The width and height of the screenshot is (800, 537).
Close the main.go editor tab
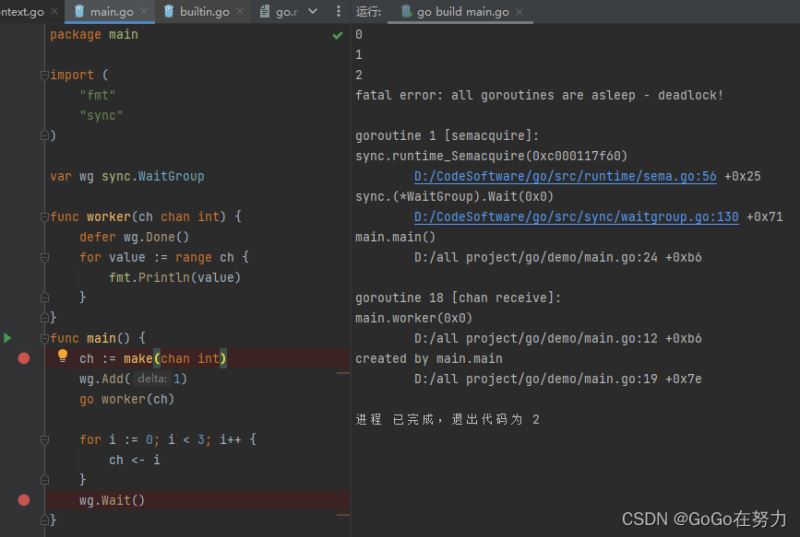[145, 12]
